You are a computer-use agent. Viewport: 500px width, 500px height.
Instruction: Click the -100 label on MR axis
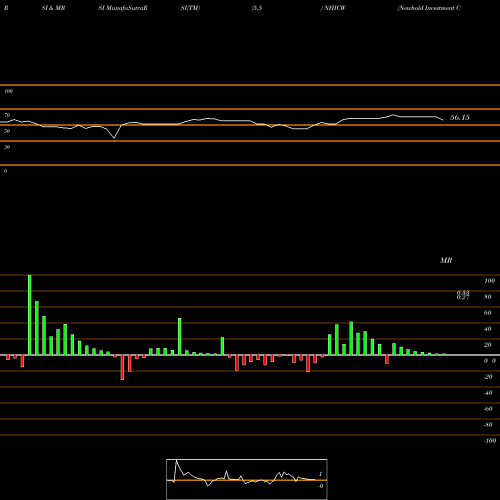click(490, 441)
